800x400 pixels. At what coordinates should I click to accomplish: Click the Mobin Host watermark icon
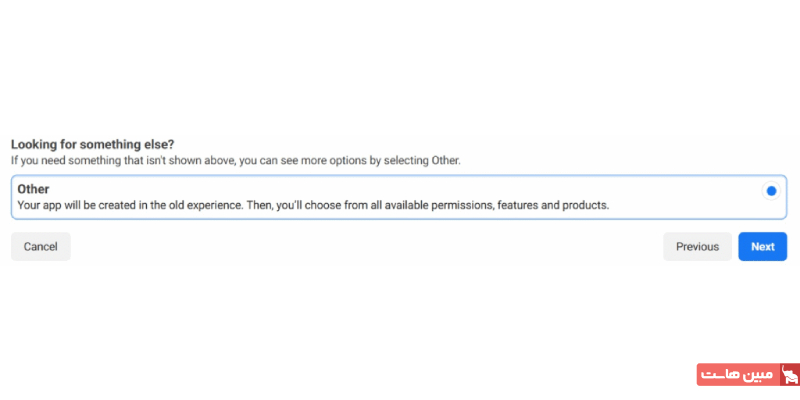pos(787,376)
